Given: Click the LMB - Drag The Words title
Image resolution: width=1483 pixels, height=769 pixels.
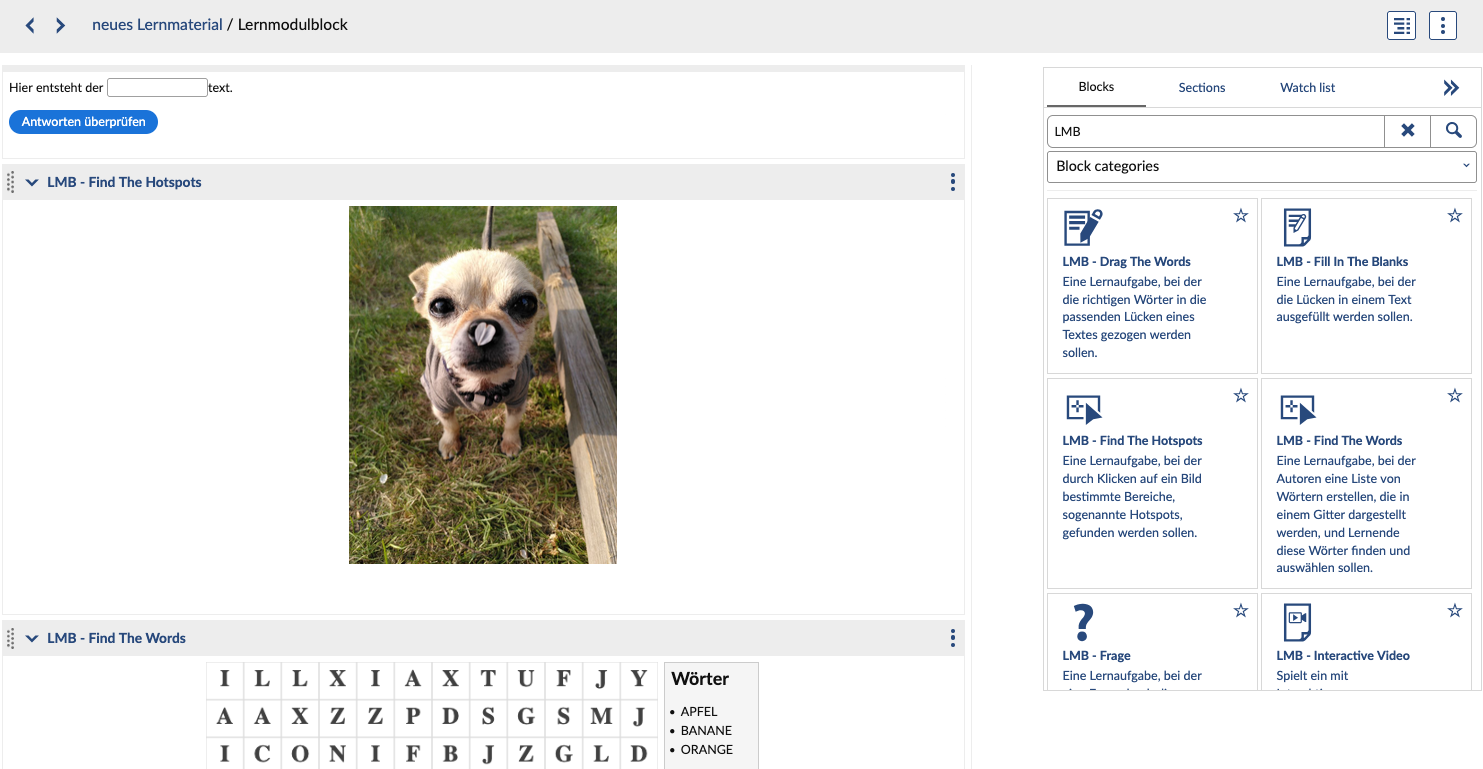Looking at the screenshot, I should (x=1126, y=262).
